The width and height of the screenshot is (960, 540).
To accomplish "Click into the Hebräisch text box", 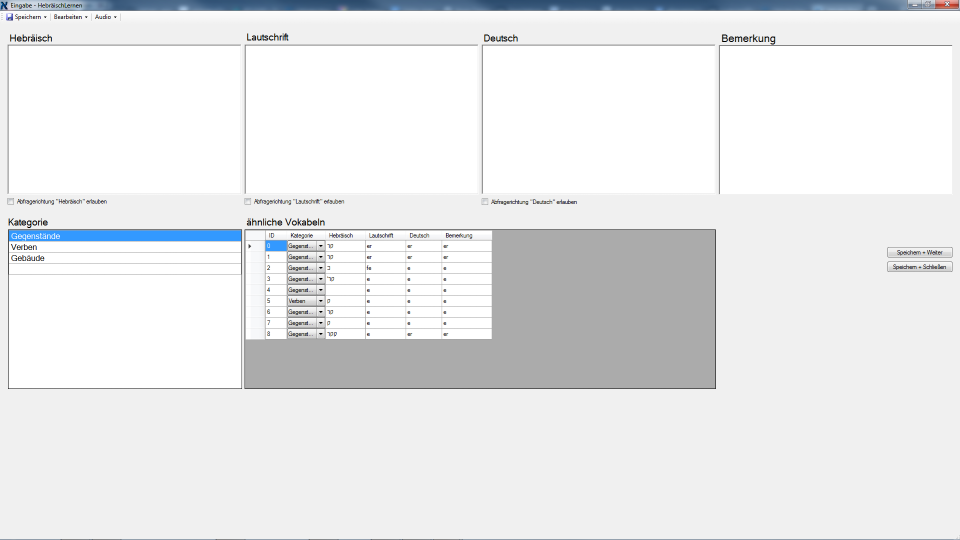I will [x=124, y=119].
